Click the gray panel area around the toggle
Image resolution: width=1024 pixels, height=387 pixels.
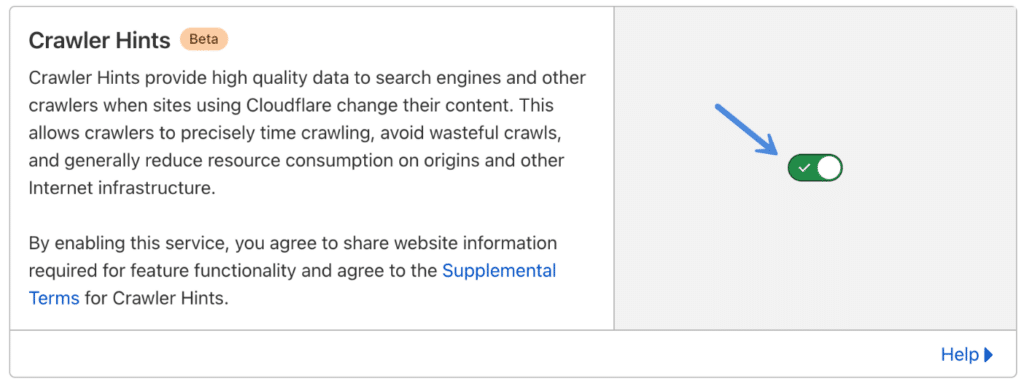point(814,261)
